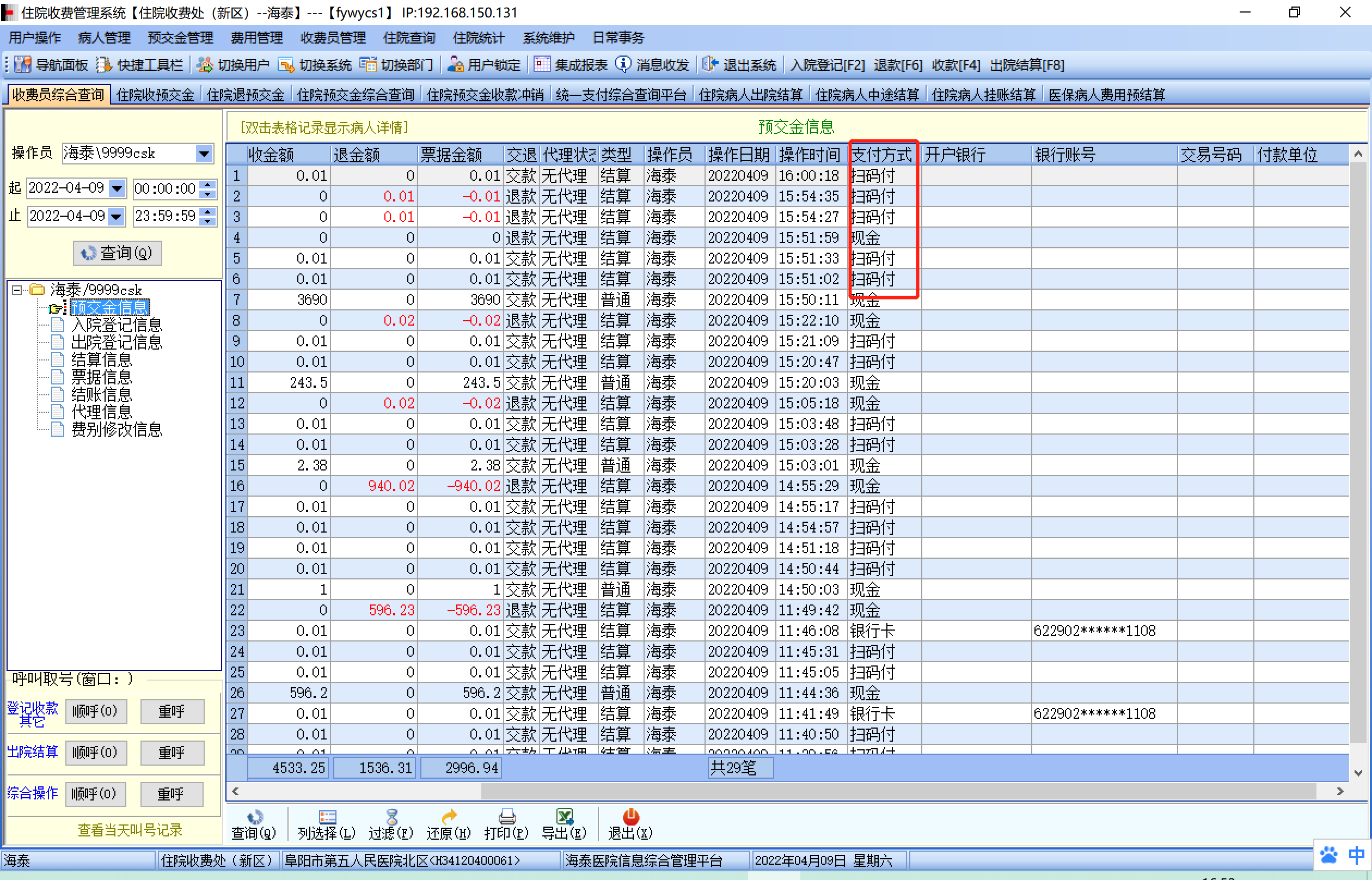
Task: Click the 退出系统 toolbar icon
Action: (710, 65)
